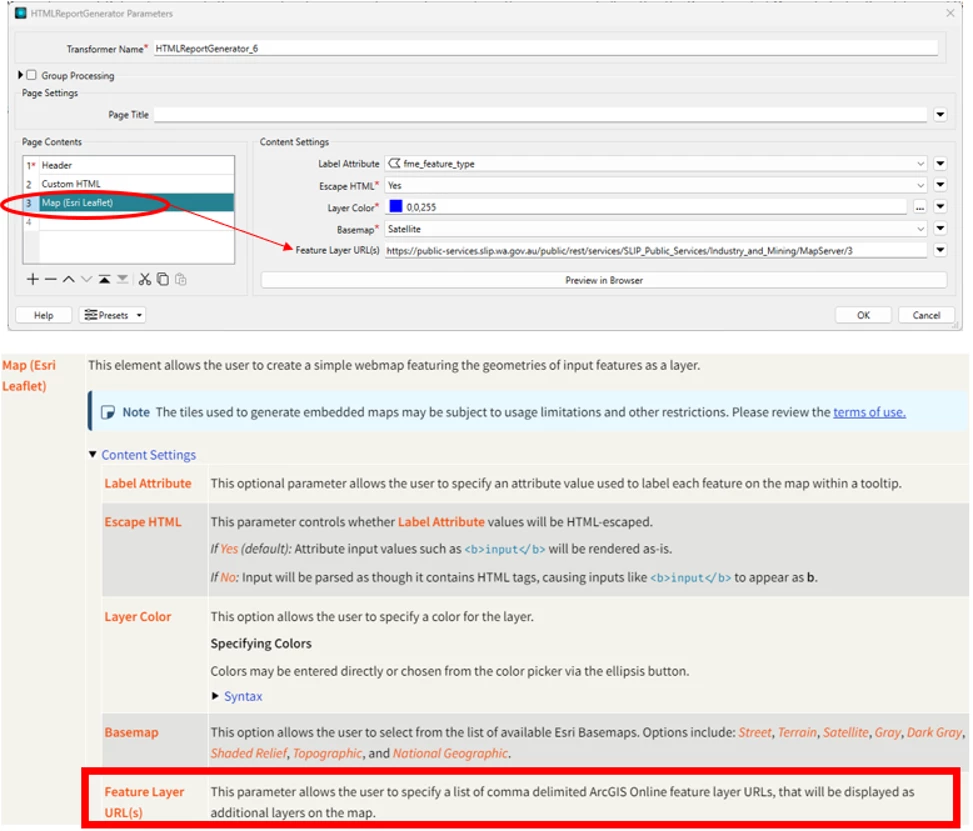Expand the Group Processing section
The height and width of the screenshot is (831, 973).
pos(20,75)
